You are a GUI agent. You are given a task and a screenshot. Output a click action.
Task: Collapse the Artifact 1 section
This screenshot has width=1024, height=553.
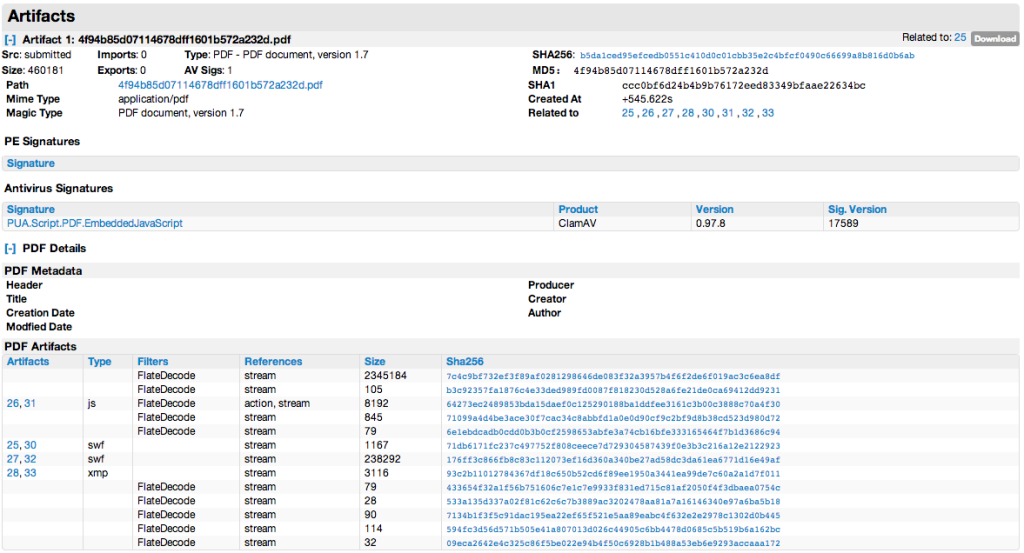coord(10,39)
